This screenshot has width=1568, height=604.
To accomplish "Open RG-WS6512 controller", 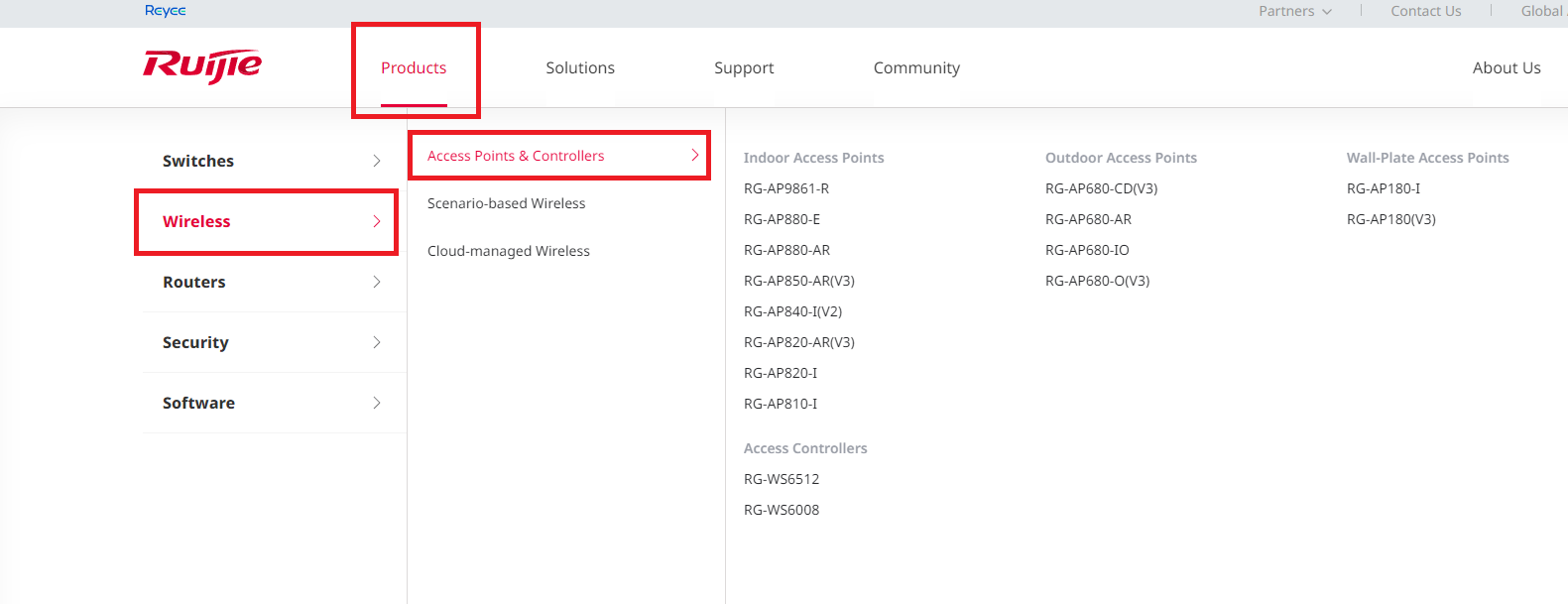I will tap(782, 479).
